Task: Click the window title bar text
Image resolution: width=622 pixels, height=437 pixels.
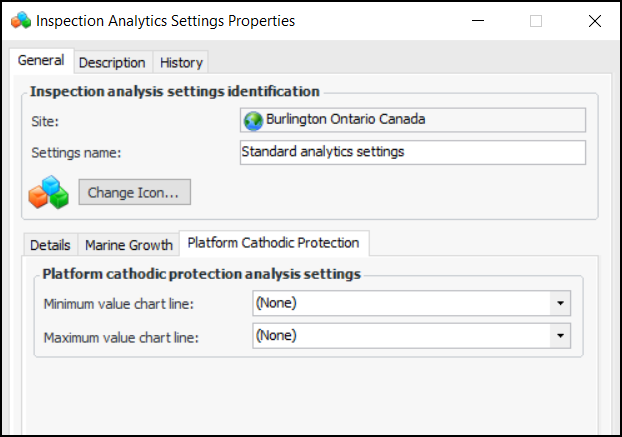Action: coord(165,20)
